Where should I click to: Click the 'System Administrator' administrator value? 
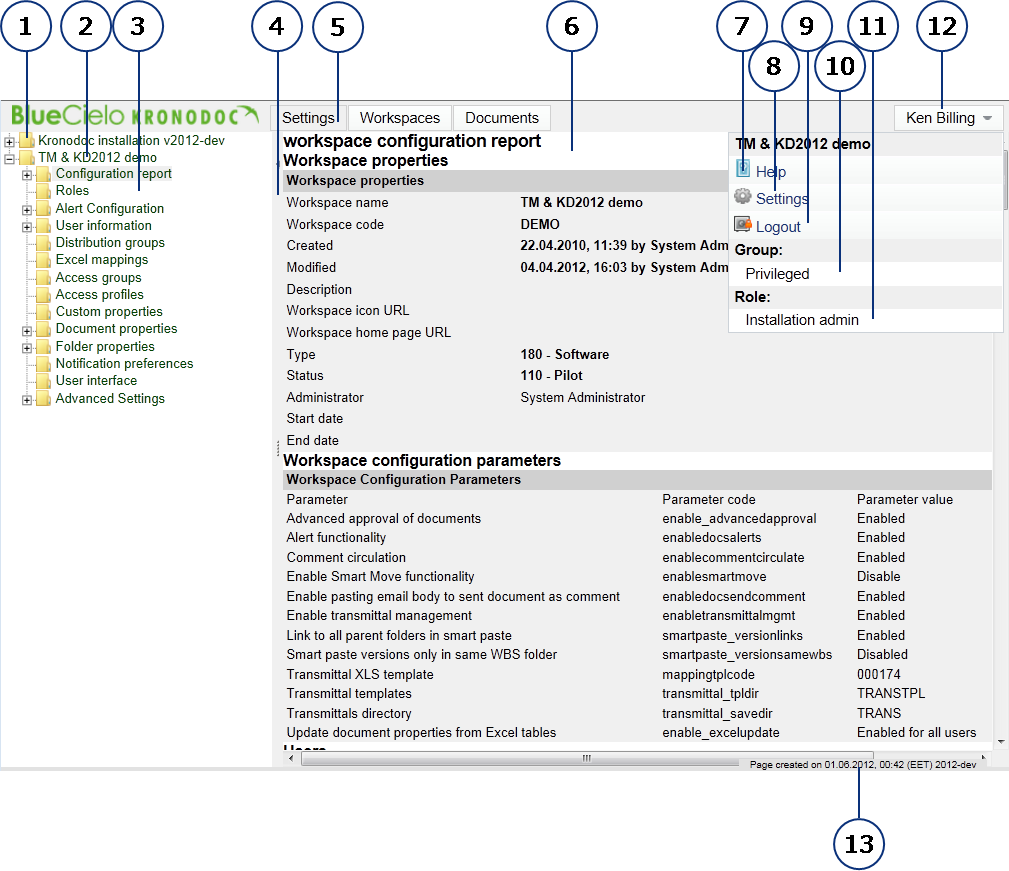pos(582,398)
